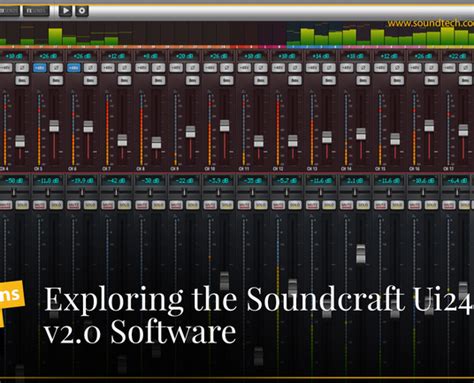Mute channel CH 11

[x=244, y=205]
